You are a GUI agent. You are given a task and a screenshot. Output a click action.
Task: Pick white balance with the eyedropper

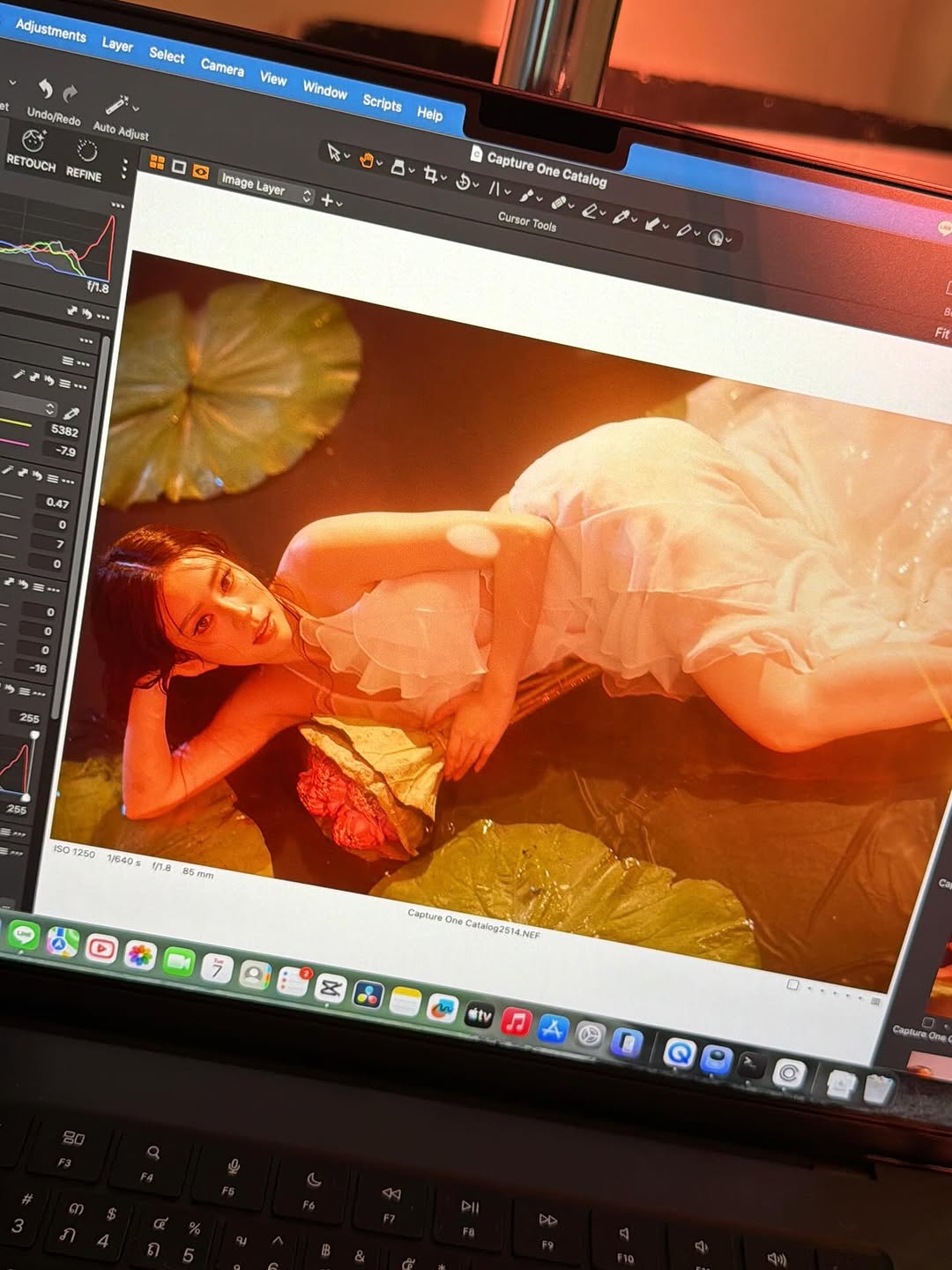click(72, 413)
